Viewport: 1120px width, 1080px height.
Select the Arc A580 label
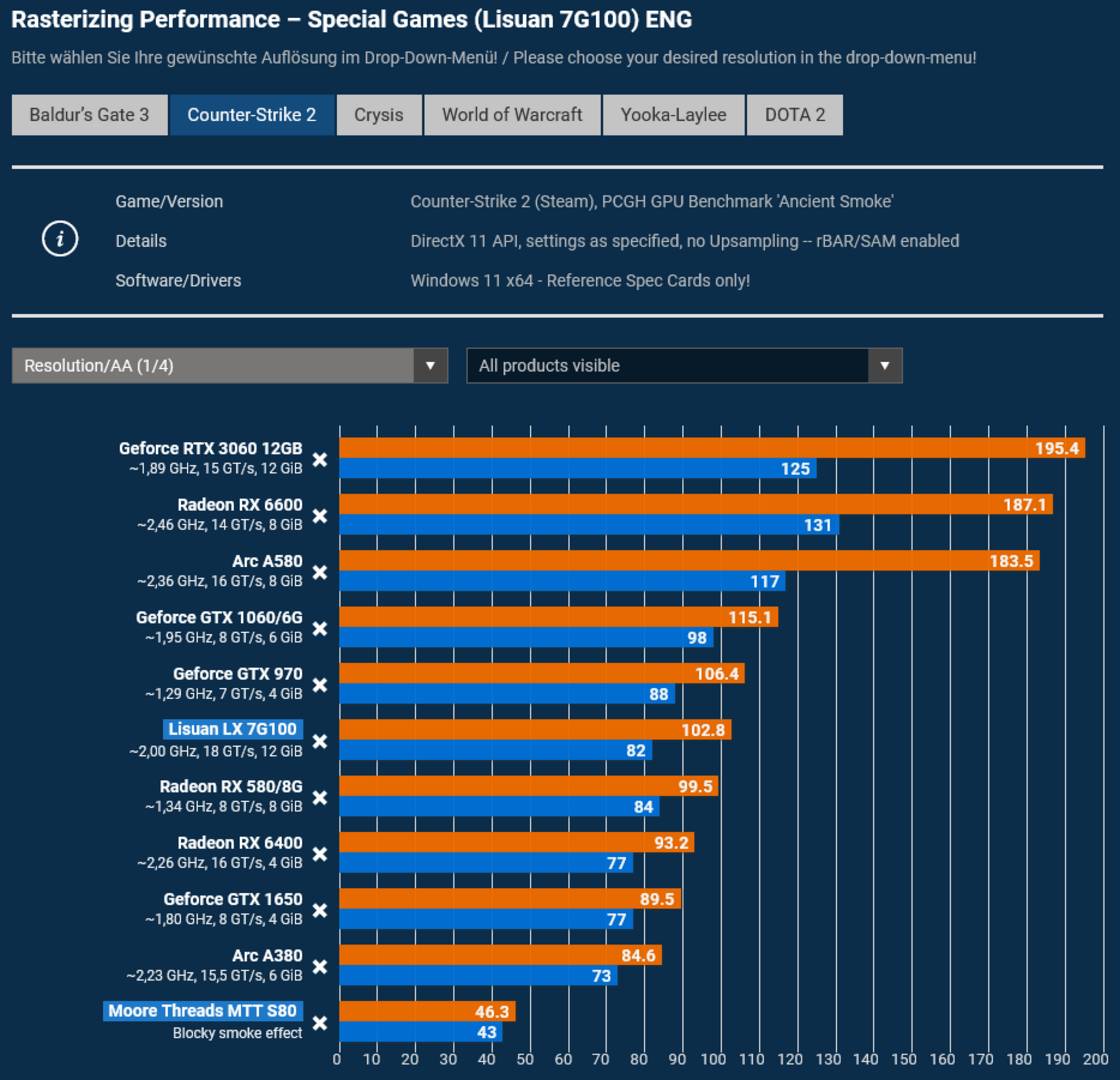pyautogui.click(x=267, y=561)
